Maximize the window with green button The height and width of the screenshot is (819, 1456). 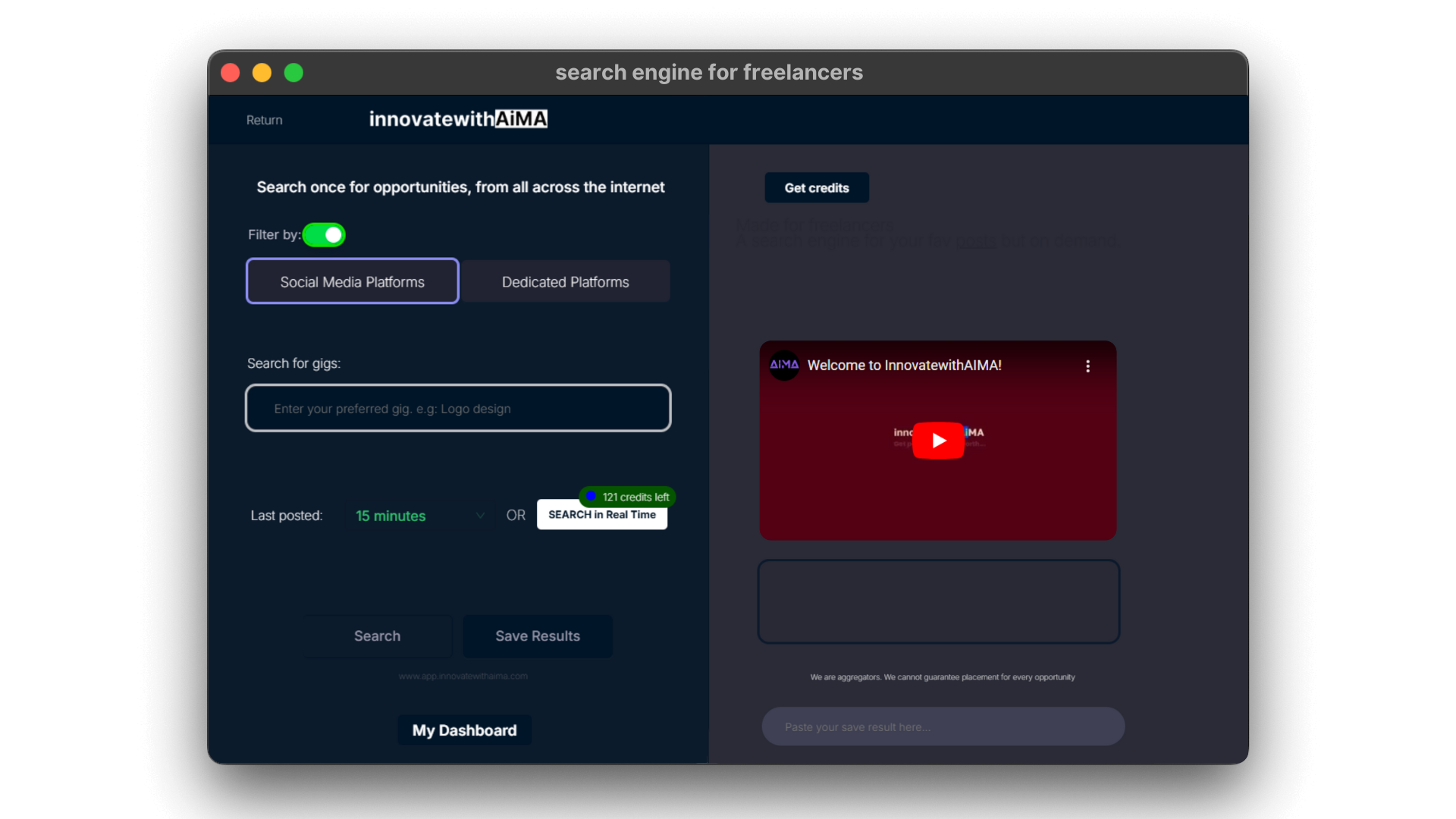pyautogui.click(x=293, y=72)
